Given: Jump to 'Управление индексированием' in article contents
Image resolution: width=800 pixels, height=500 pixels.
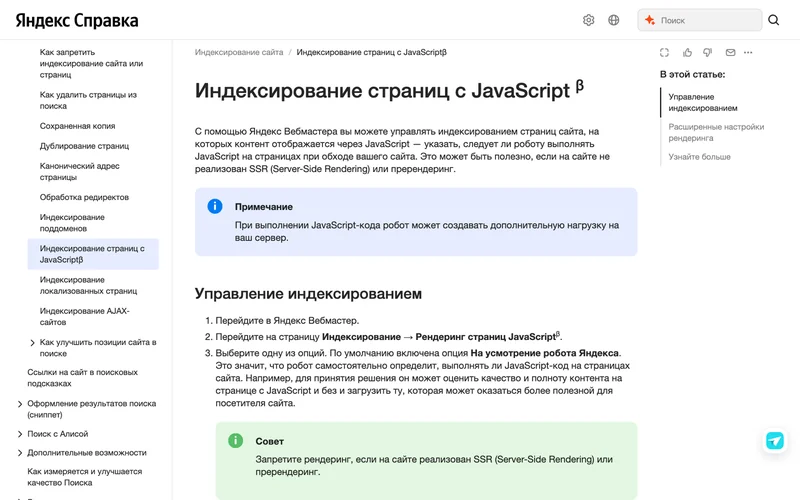Looking at the screenshot, I should [x=703, y=102].
